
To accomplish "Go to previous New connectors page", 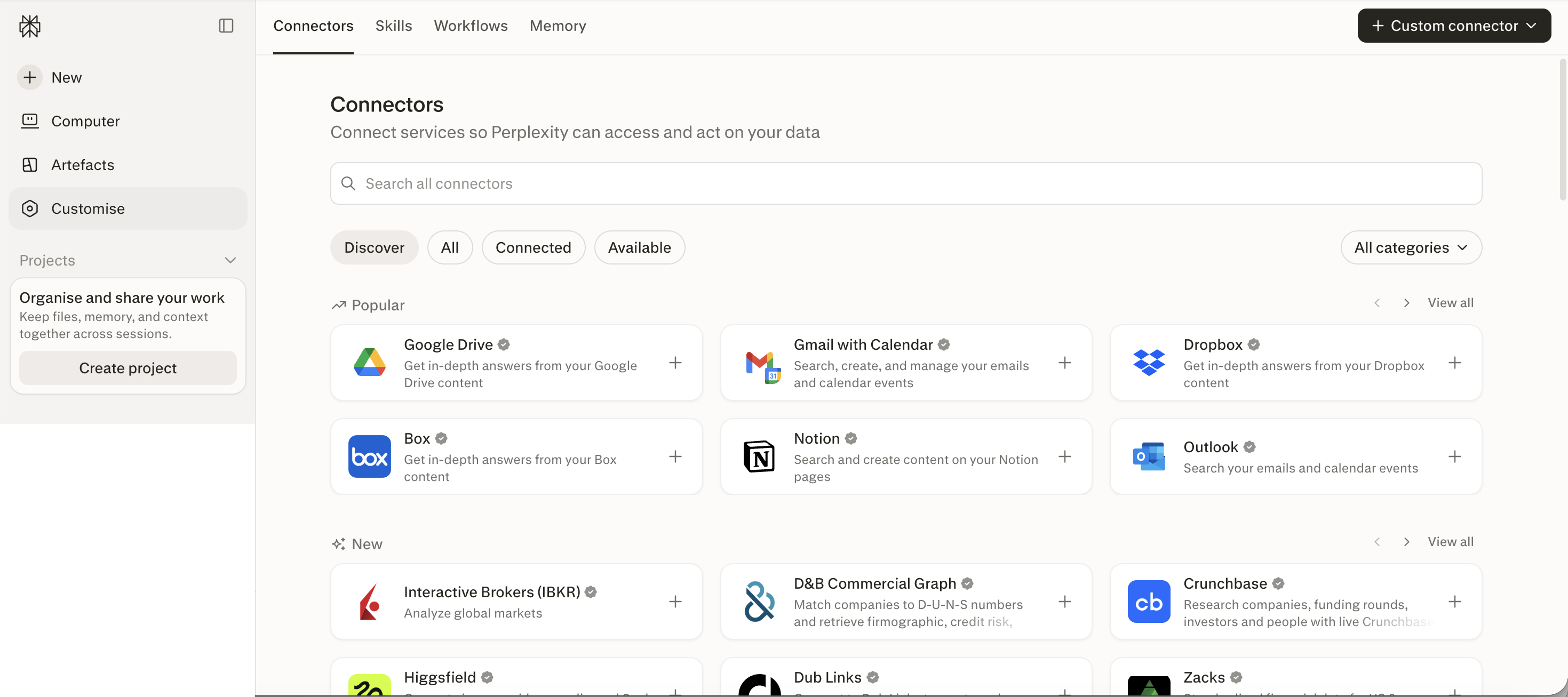I will pyautogui.click(x=1377, y=542).
